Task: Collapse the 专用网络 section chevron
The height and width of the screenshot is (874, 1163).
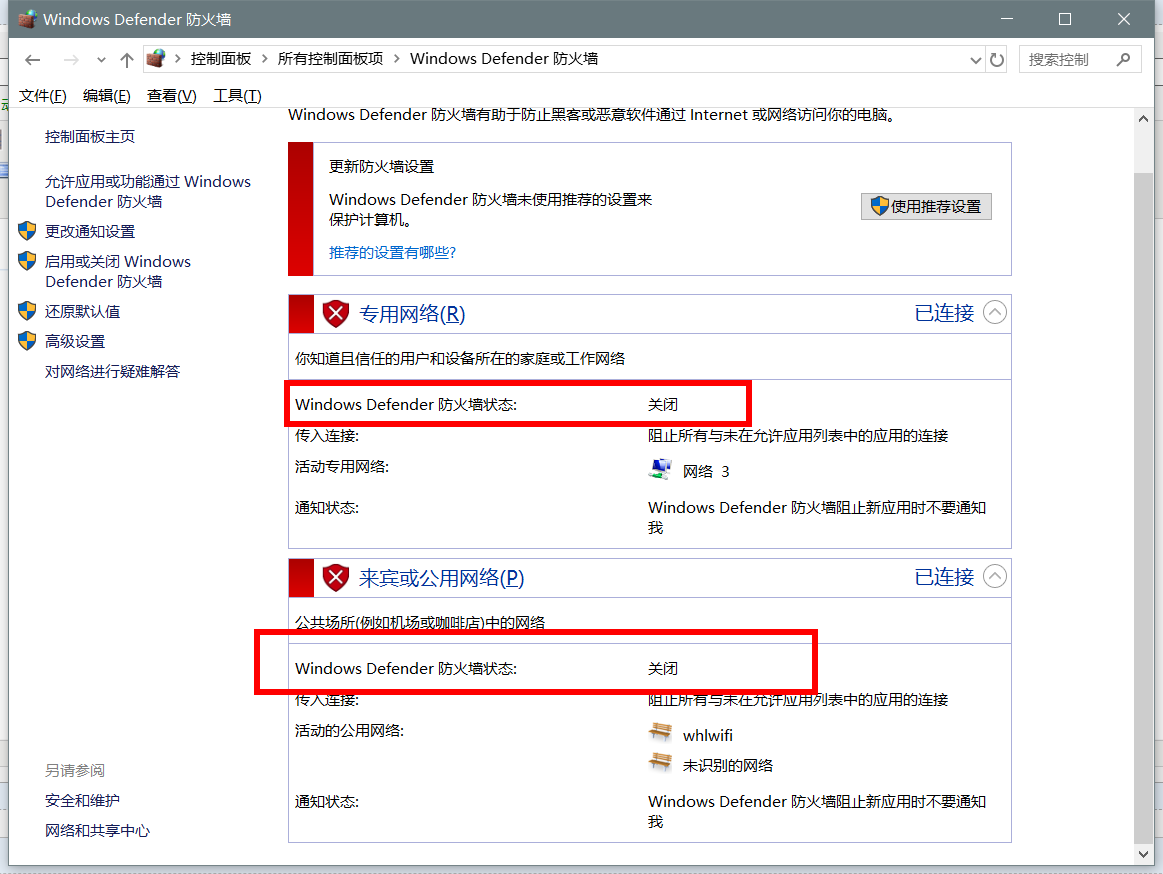Action: point(995,312)
